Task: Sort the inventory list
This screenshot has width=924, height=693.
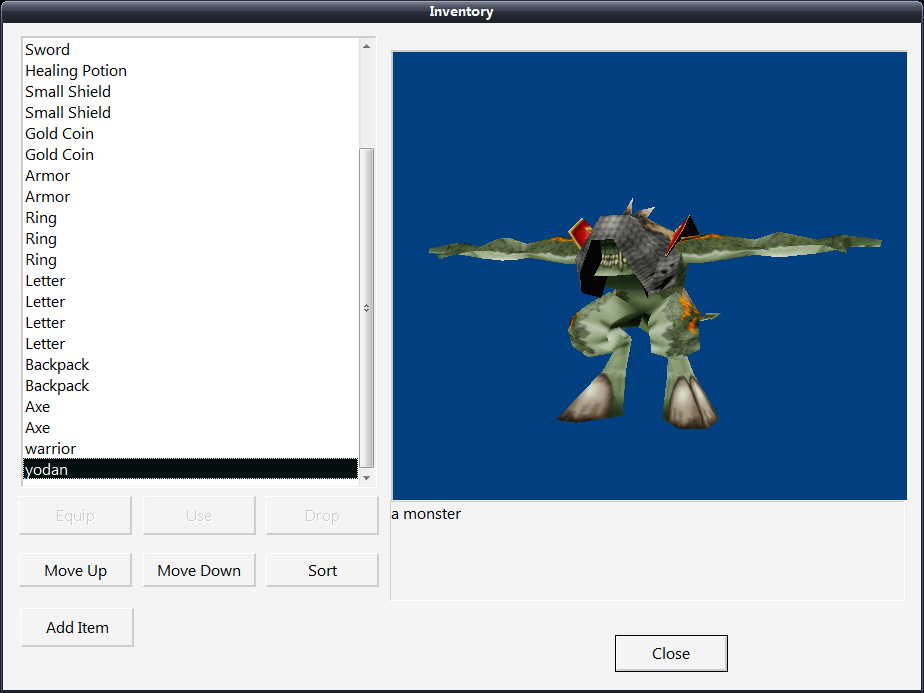Action: 322,570
